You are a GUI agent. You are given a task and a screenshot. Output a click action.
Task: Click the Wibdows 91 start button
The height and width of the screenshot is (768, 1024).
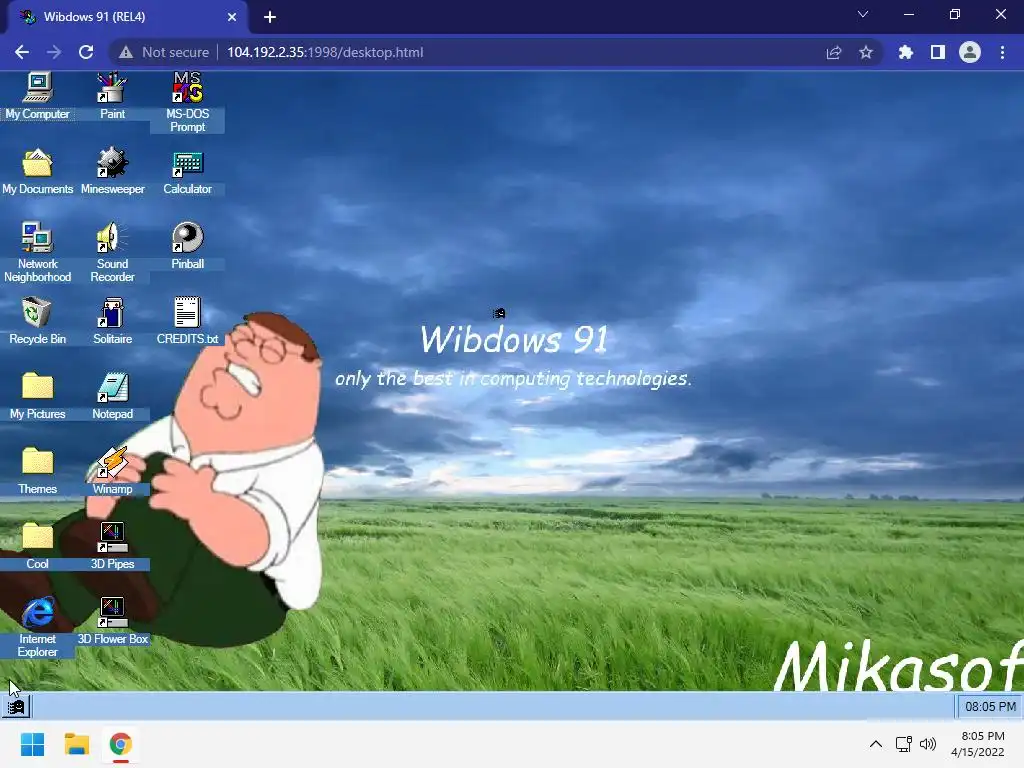16,707
